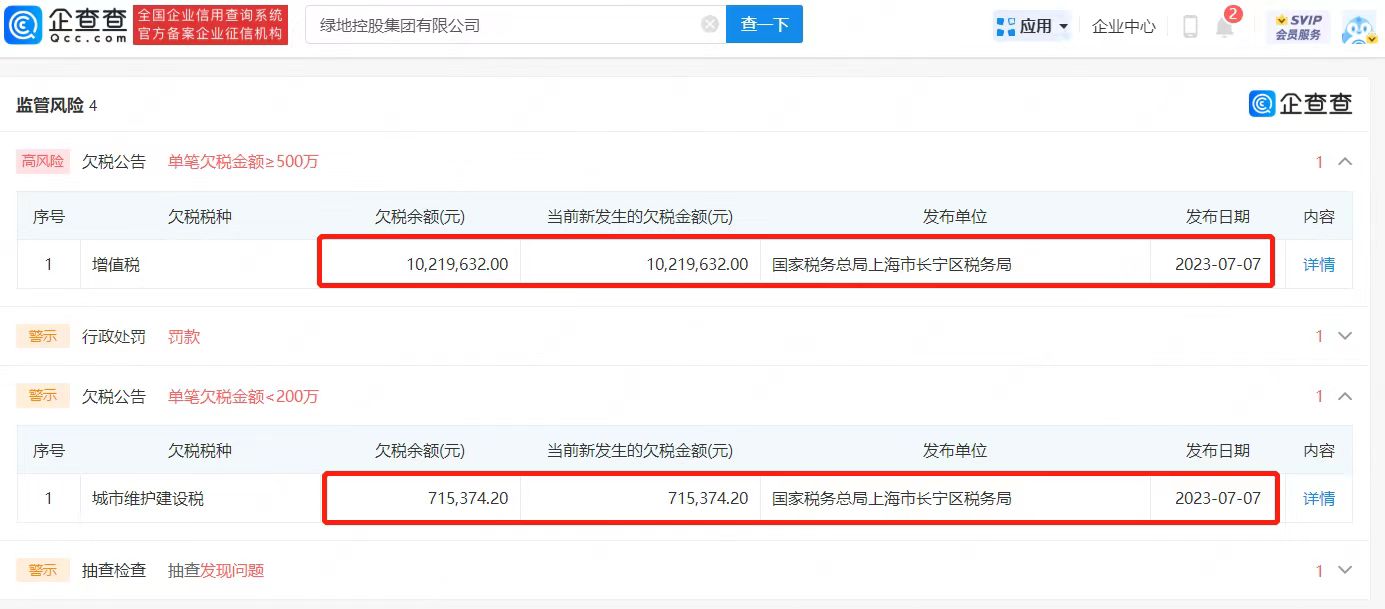Click the 罚款 label

184,337
